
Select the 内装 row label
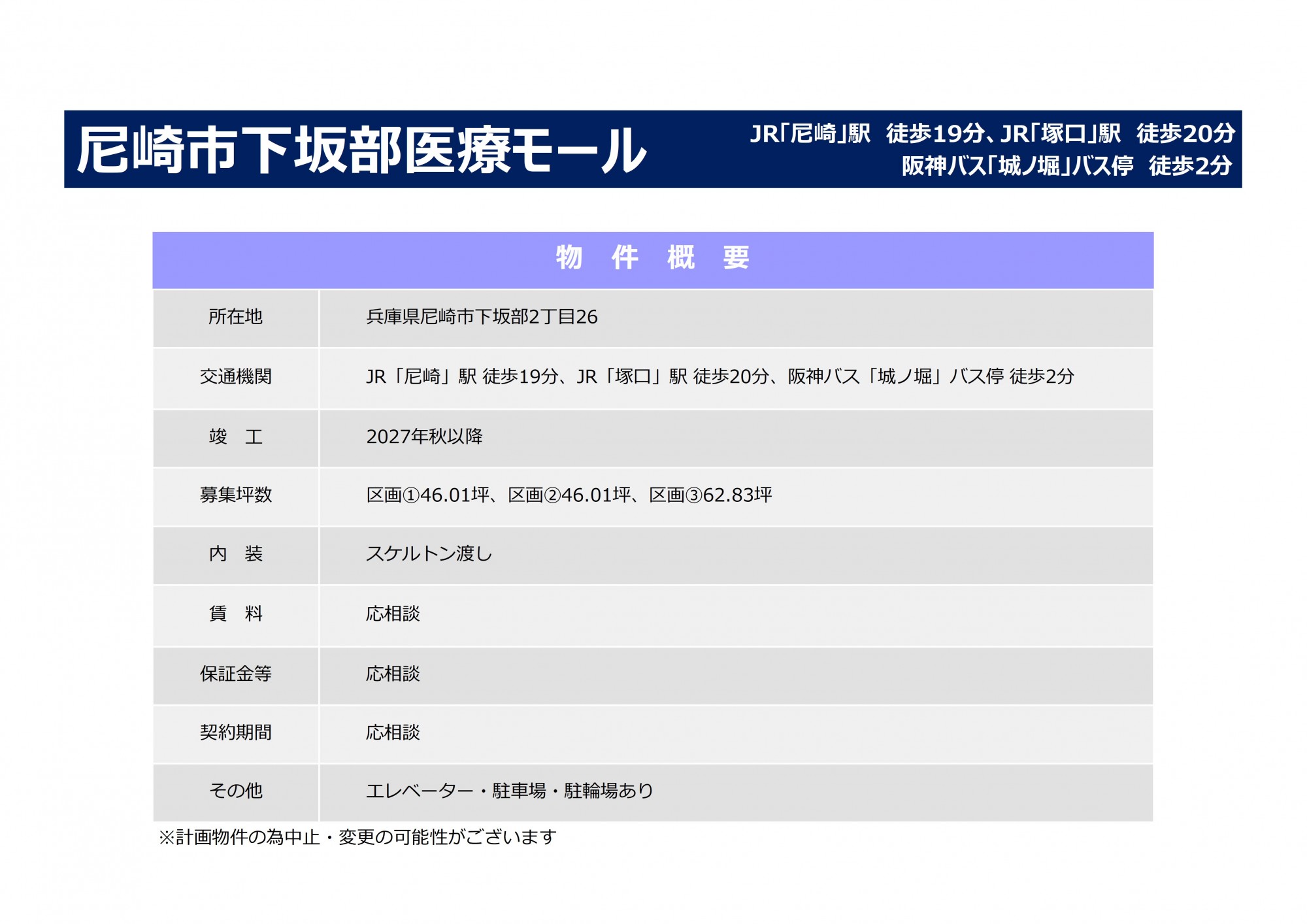pyautogui.click(x=235, y=554)
